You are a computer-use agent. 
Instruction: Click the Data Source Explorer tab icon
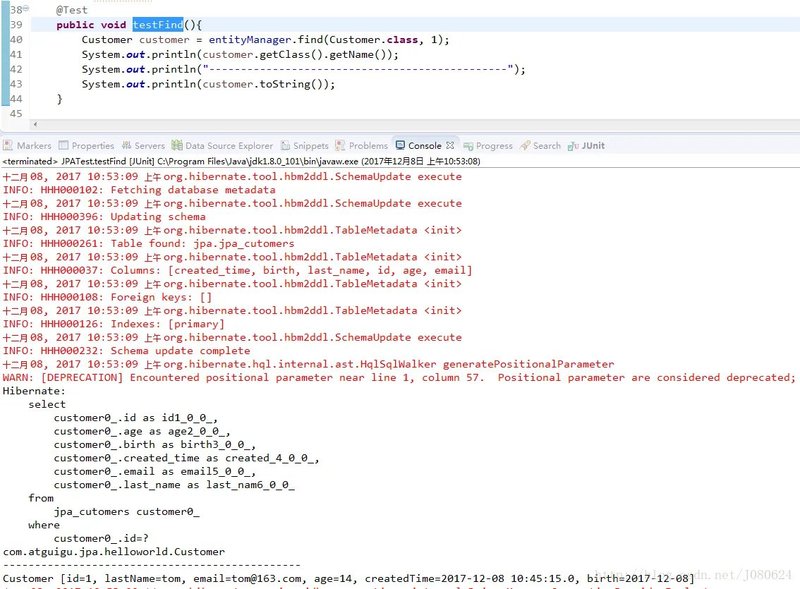click(x=177, y=145)
